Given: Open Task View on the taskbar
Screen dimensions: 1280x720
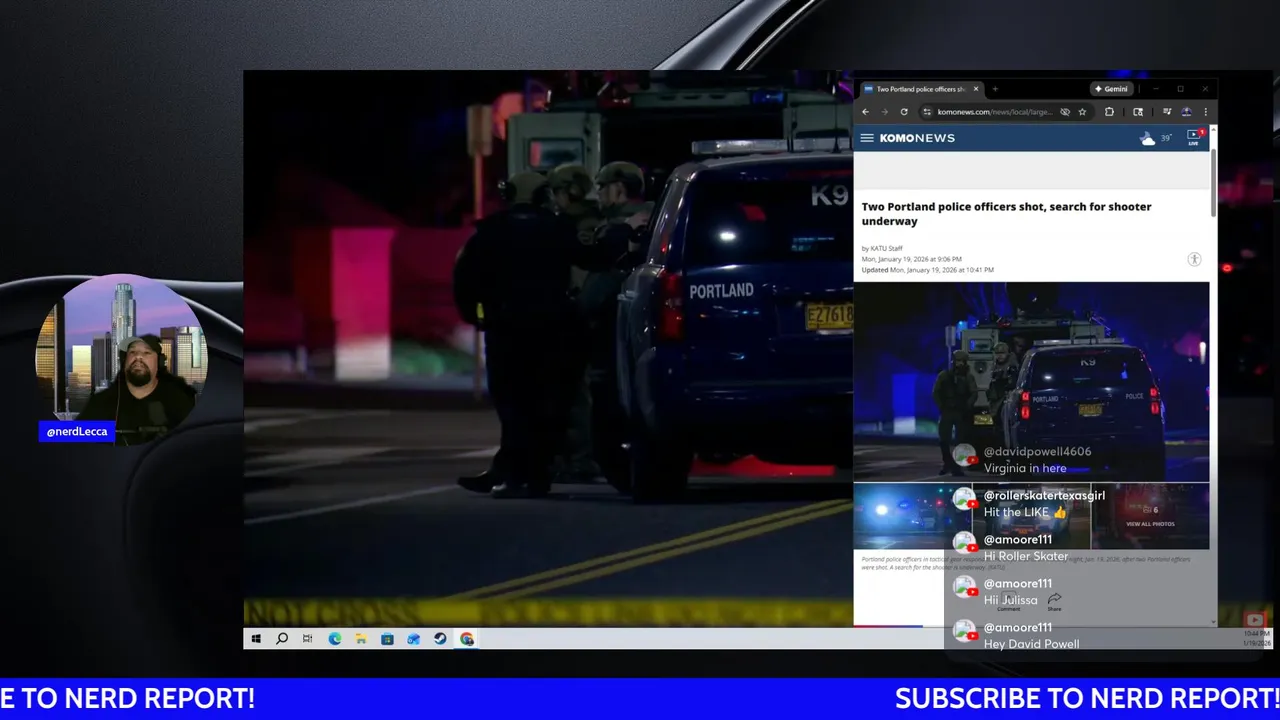Looking at the screenshot, I should [308, 639].
